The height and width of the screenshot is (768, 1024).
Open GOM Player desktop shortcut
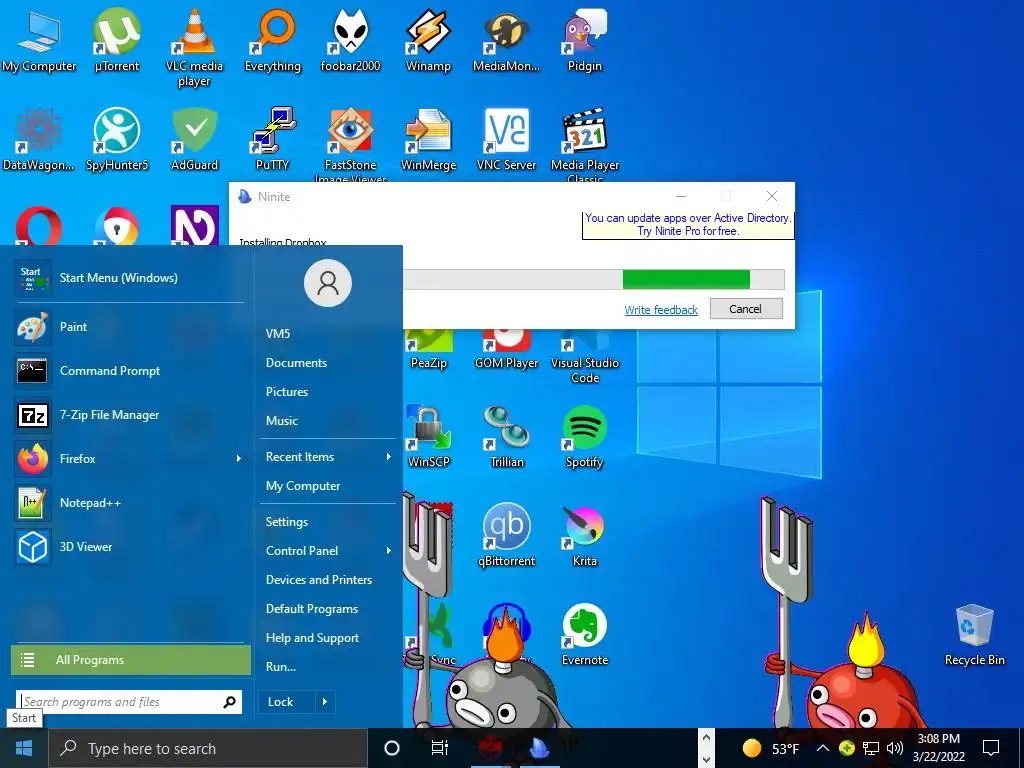click(x=507, y=351)
